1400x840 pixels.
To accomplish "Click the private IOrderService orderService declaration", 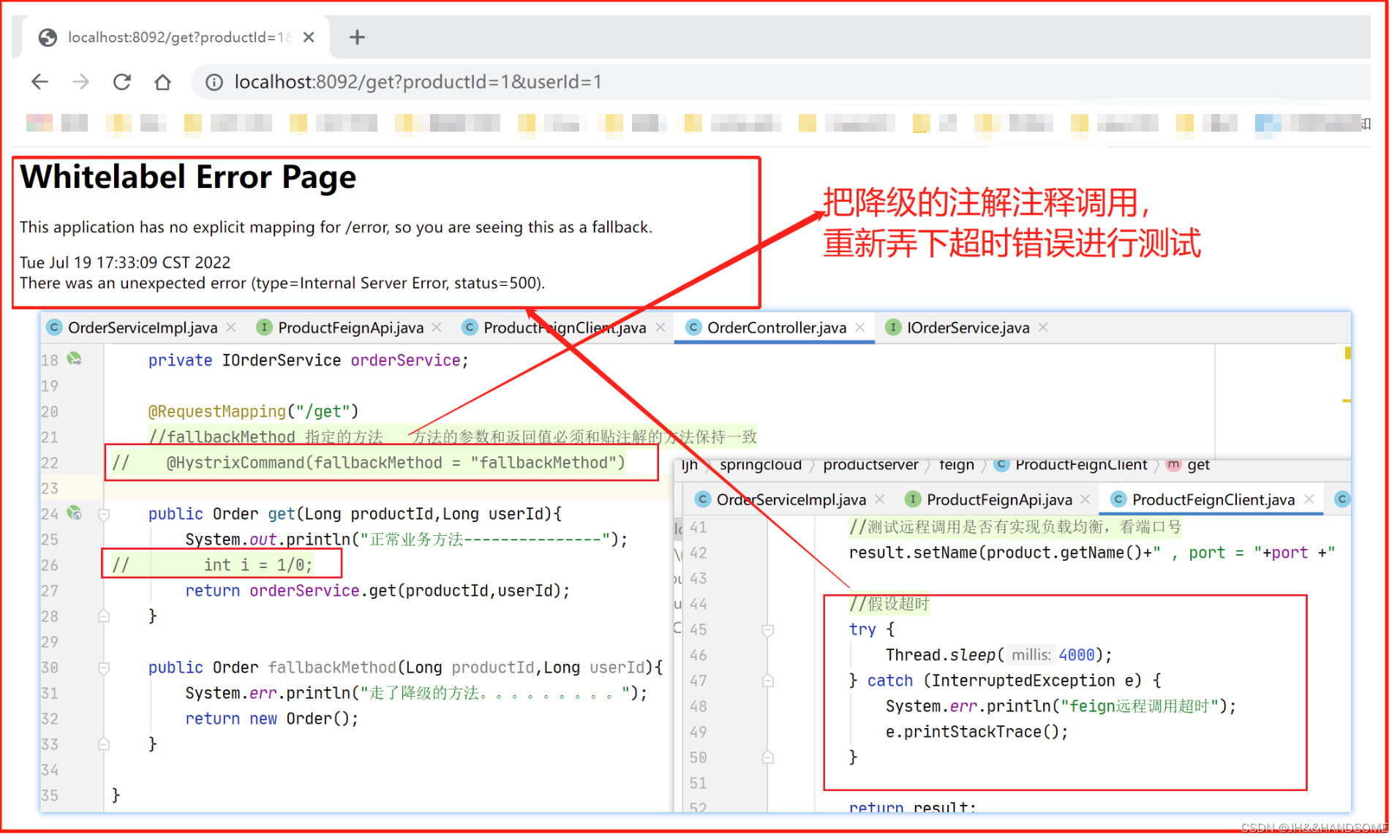I will pos(308,360).
